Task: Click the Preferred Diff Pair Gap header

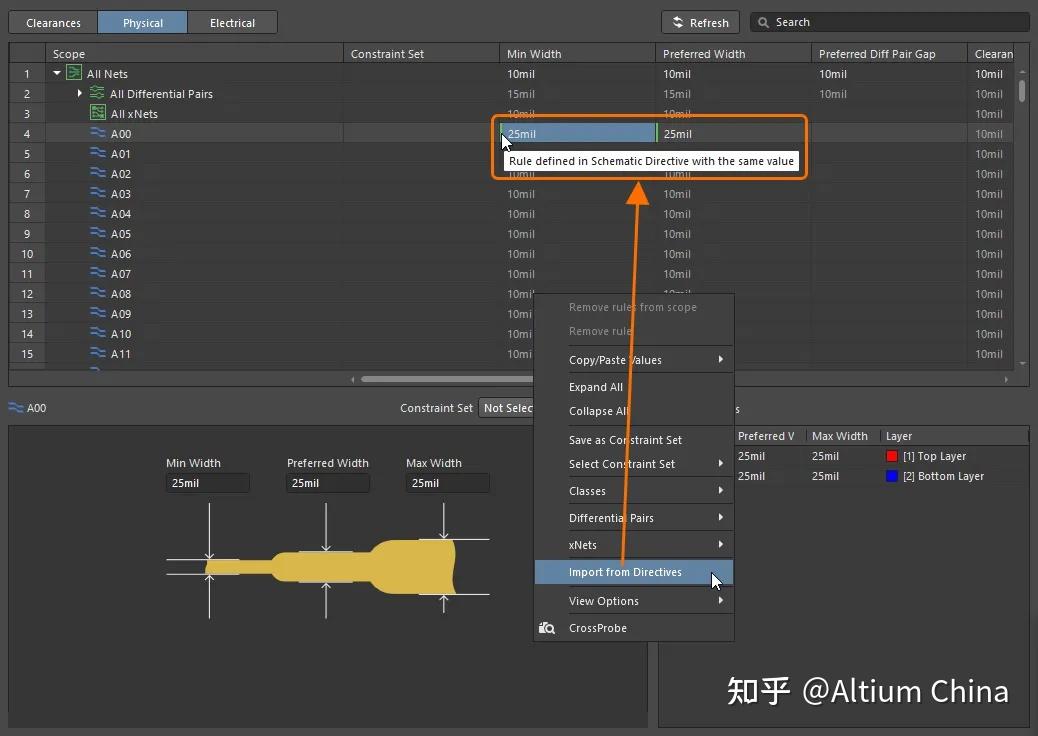Action: click(889, 54)
